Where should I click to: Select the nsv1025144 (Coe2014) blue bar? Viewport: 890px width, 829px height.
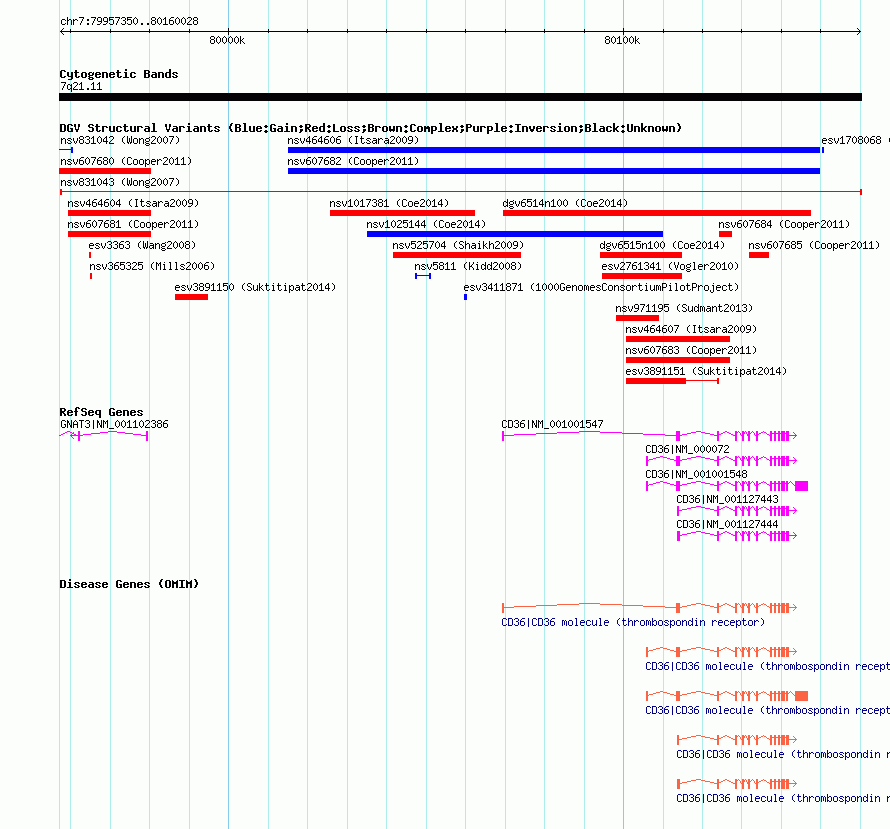click(515, 234)
